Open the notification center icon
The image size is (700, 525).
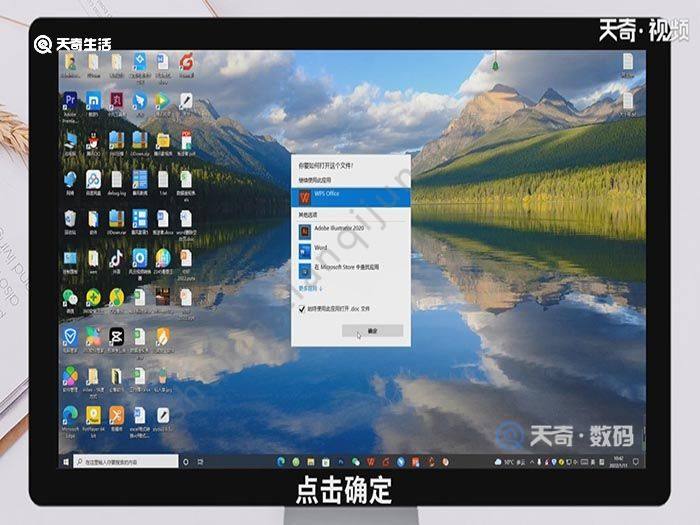[636, 462]
